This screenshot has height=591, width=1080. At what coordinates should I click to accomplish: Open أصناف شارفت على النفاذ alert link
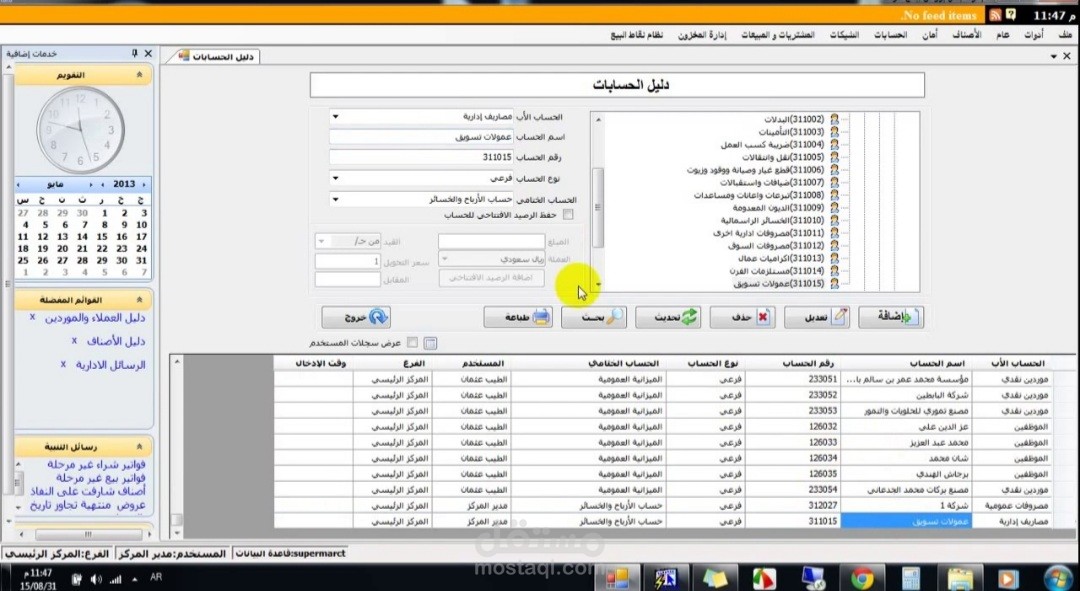click(88, 491)
